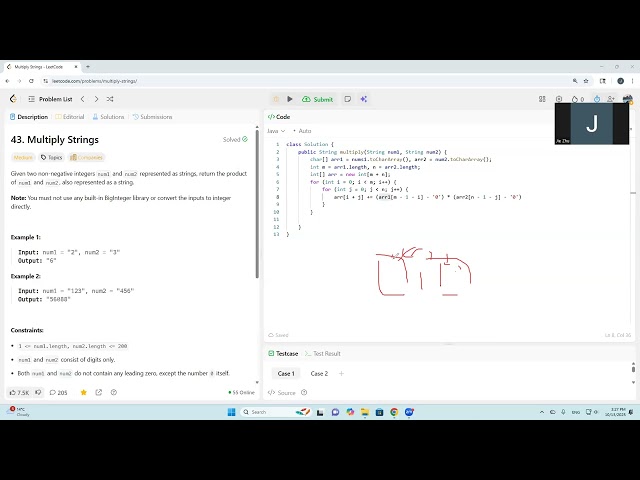Show the Companies tag
Viewport: 640px width, 480px height.
click(x=86, y=158)
